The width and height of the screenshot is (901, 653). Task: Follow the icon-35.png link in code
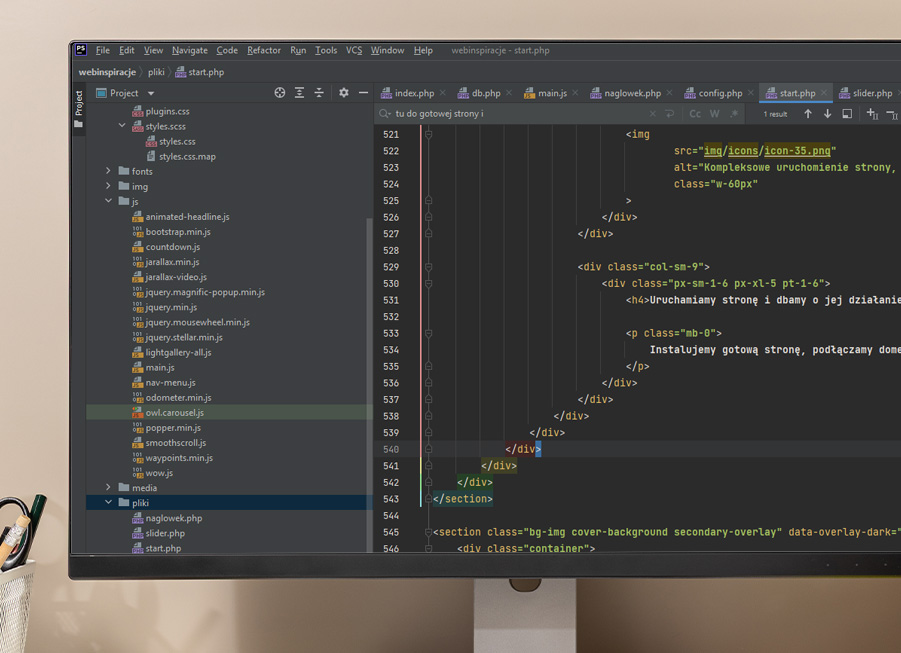797,151
